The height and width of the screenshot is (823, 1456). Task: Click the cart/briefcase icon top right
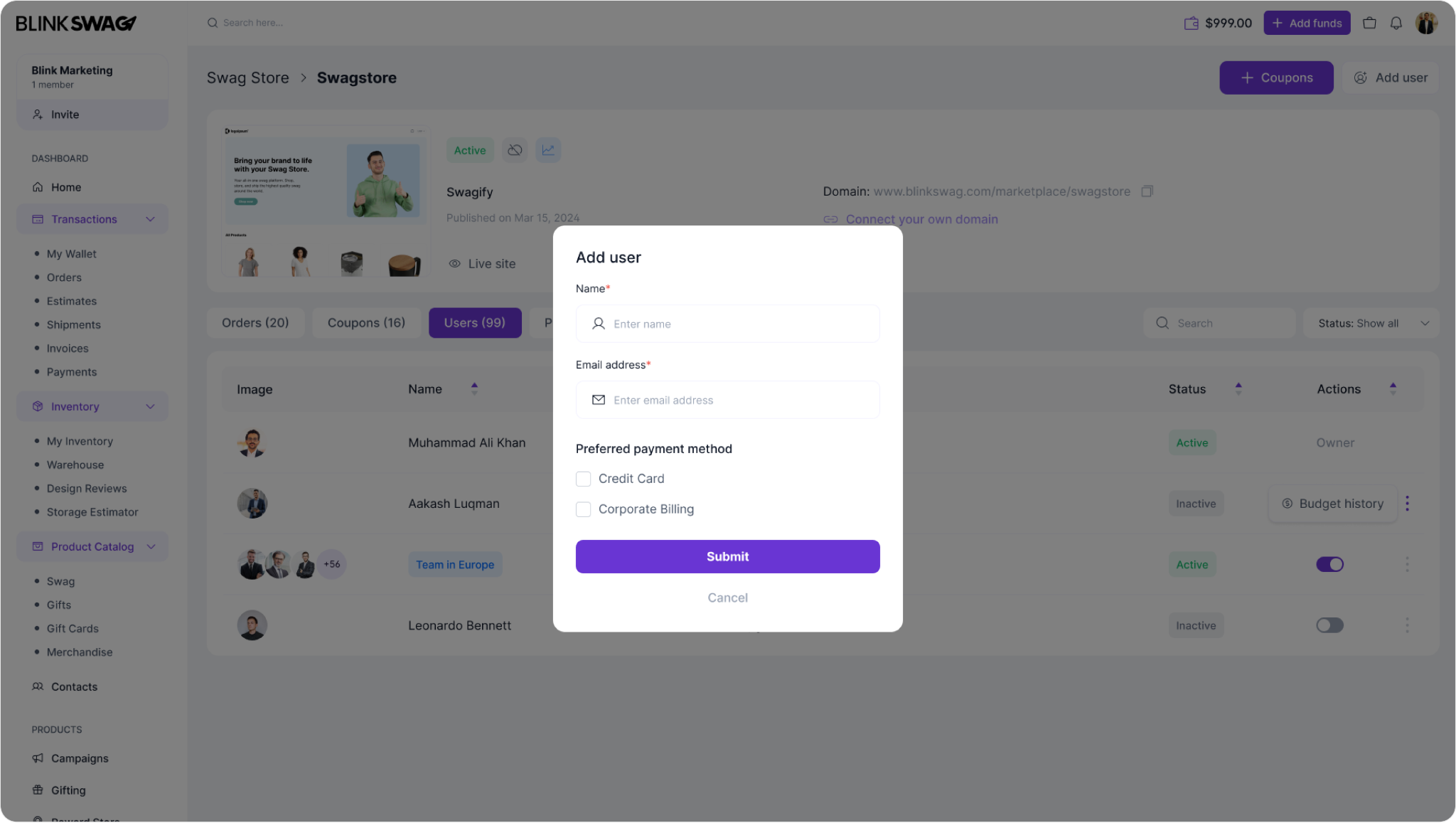(1369, 22)
